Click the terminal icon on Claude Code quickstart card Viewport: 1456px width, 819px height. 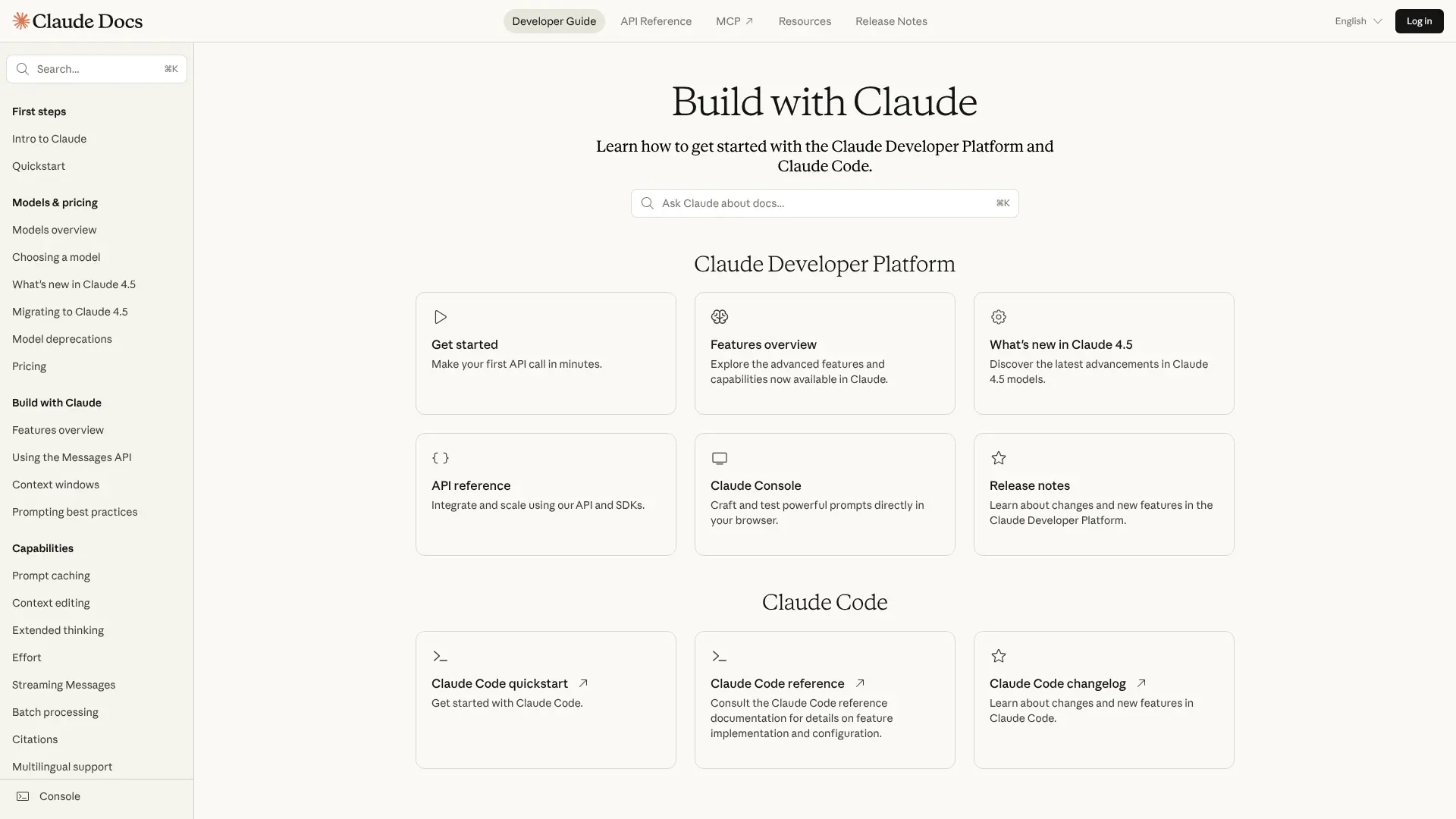[x=440, y=656]
